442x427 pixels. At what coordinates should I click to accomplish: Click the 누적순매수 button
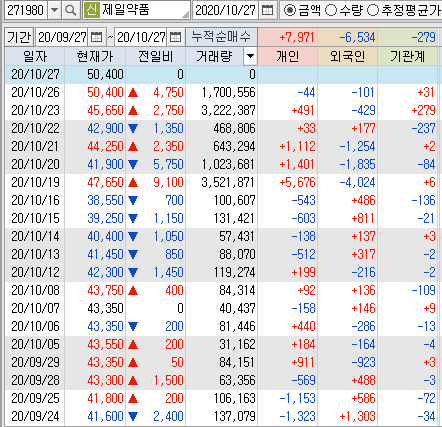[221, 37]
